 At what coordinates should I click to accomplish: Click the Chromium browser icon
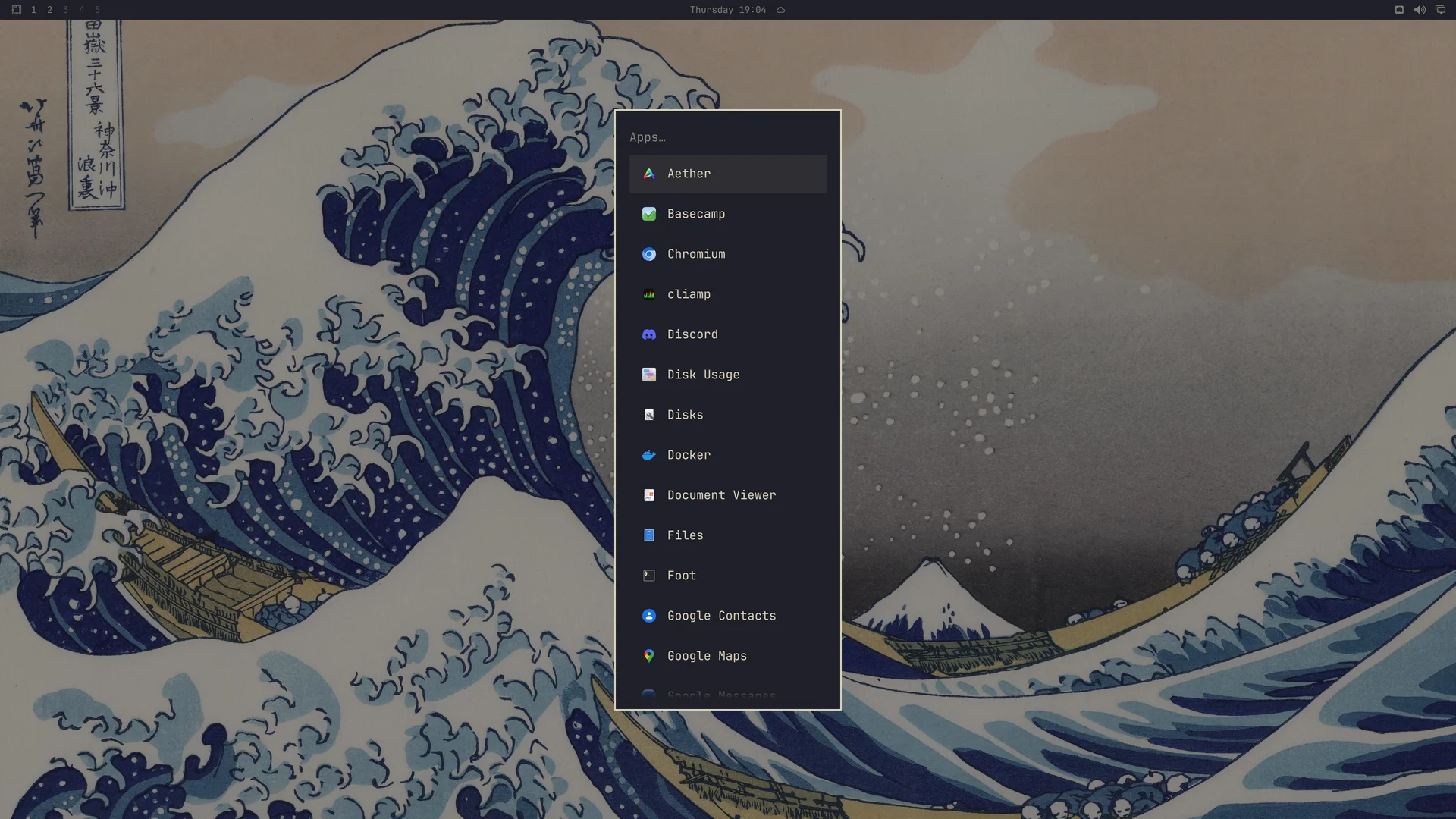click(x=649, y=254)
